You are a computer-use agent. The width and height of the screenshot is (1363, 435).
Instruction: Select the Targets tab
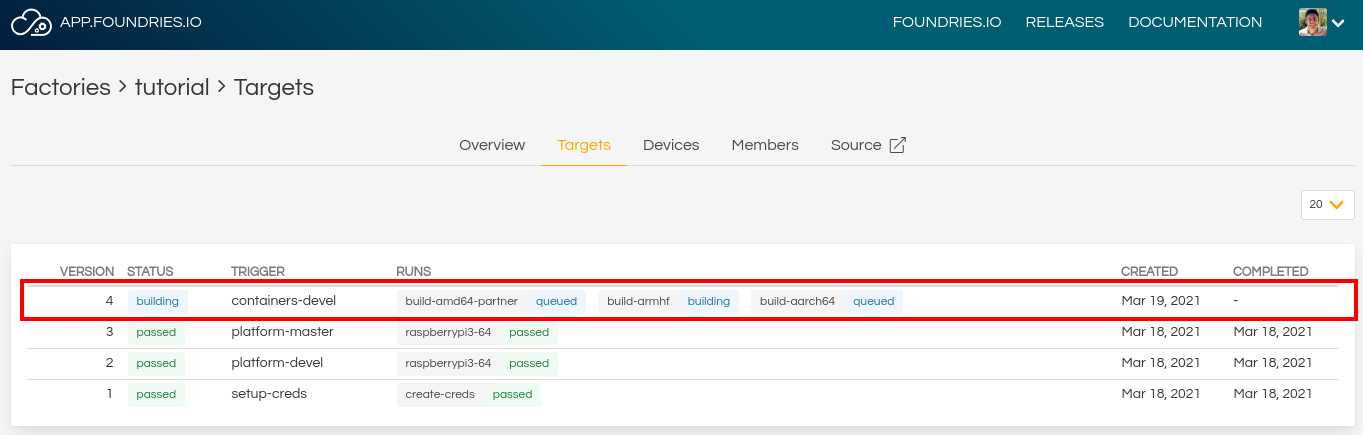point(584,145)
